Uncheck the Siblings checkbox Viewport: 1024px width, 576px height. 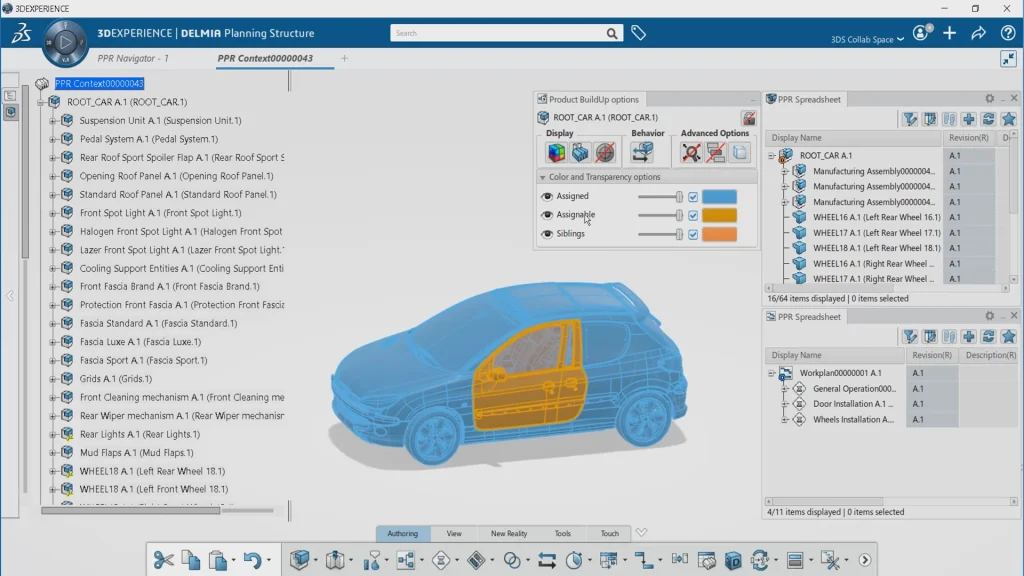coord(693,234)
